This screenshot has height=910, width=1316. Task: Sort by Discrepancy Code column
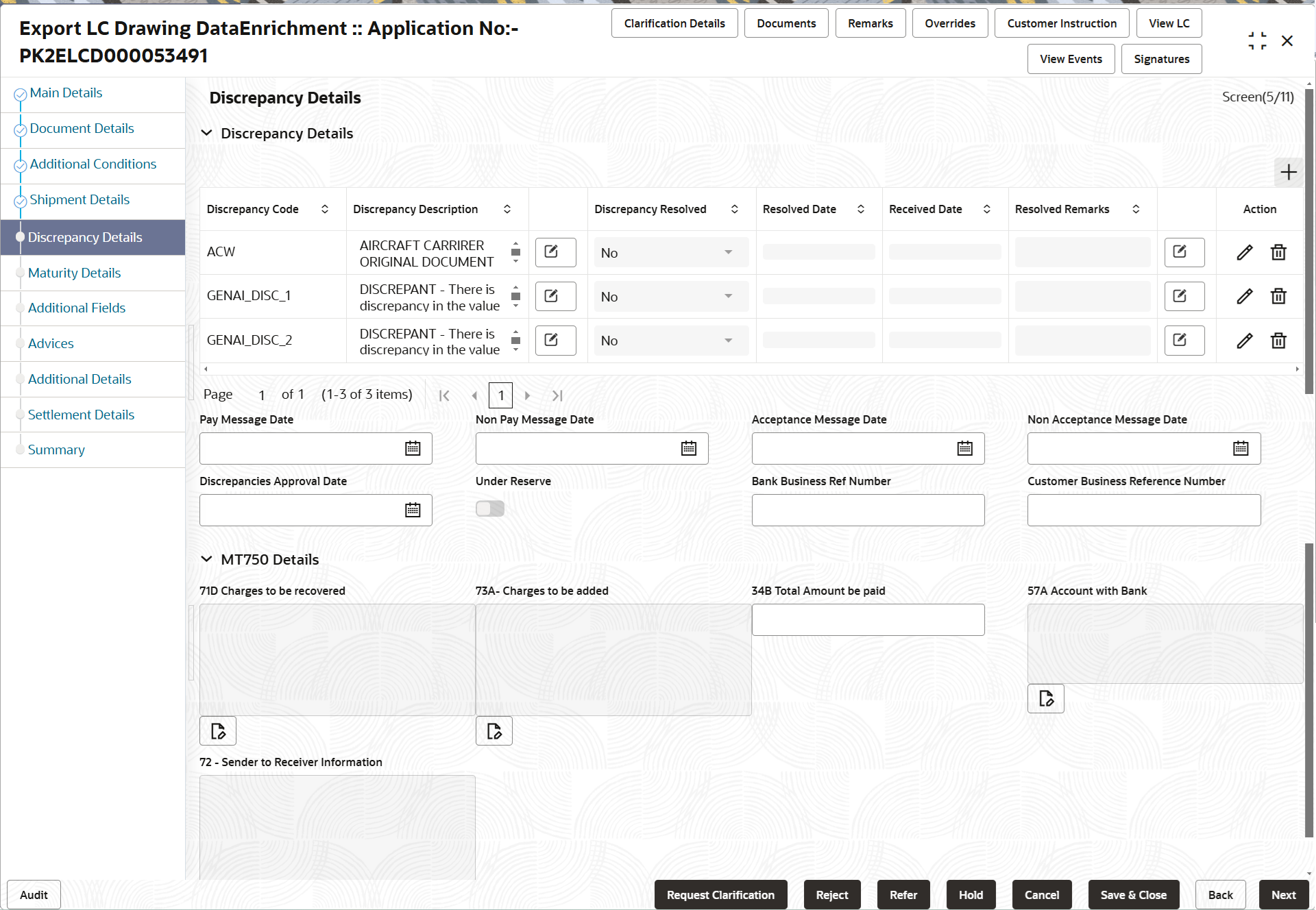325,209
